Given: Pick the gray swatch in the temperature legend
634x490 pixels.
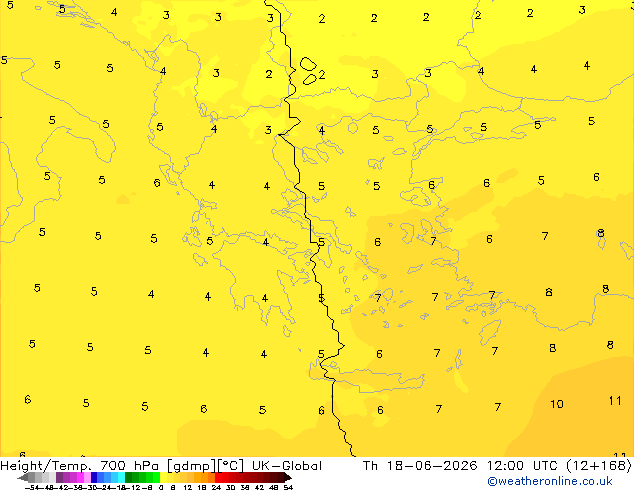Looking at the screenshot, I should click(32, 477).
